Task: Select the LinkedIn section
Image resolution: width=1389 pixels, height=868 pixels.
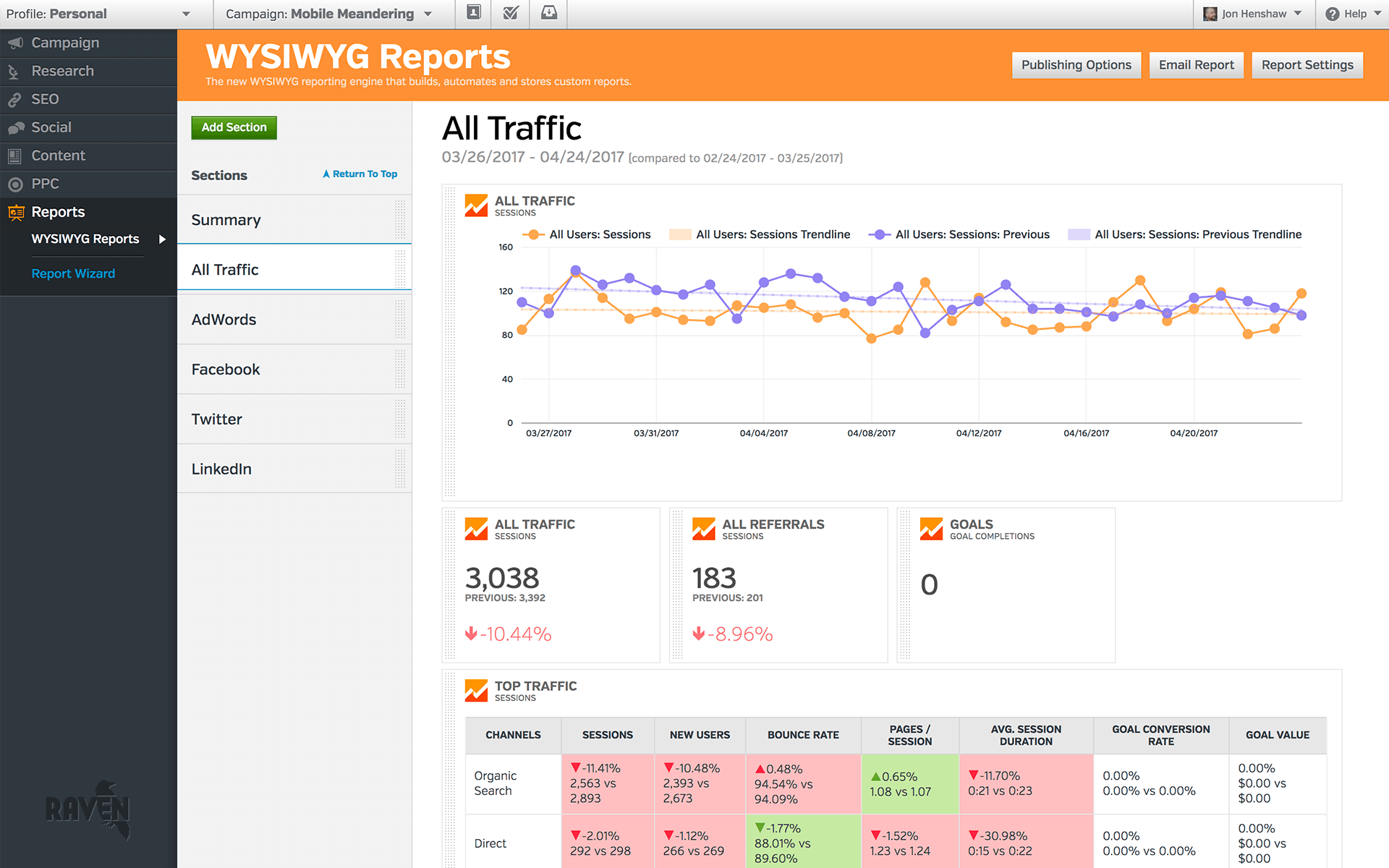Action: pyautogui.click(x=294, y=469)
